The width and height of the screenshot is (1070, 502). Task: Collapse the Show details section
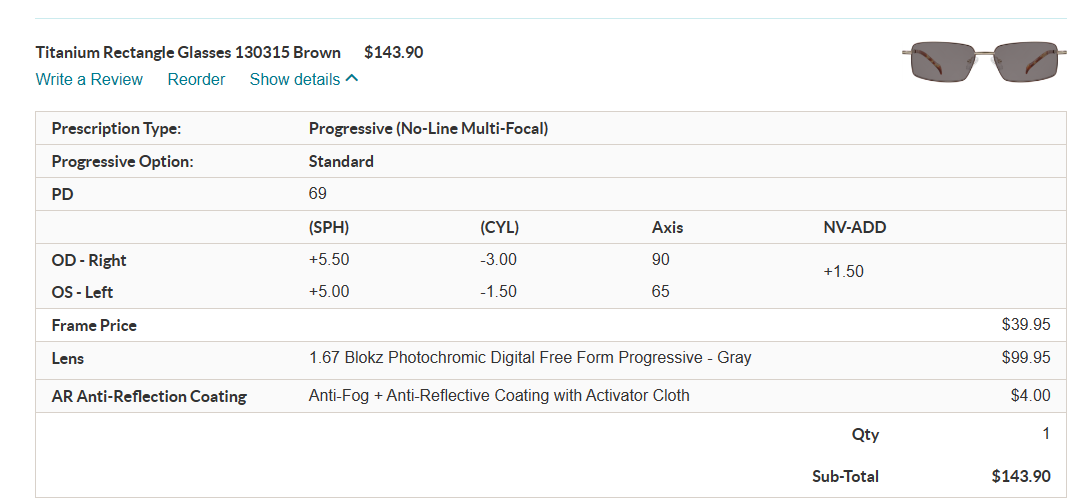pyautogui.click(x=303, y=79)
